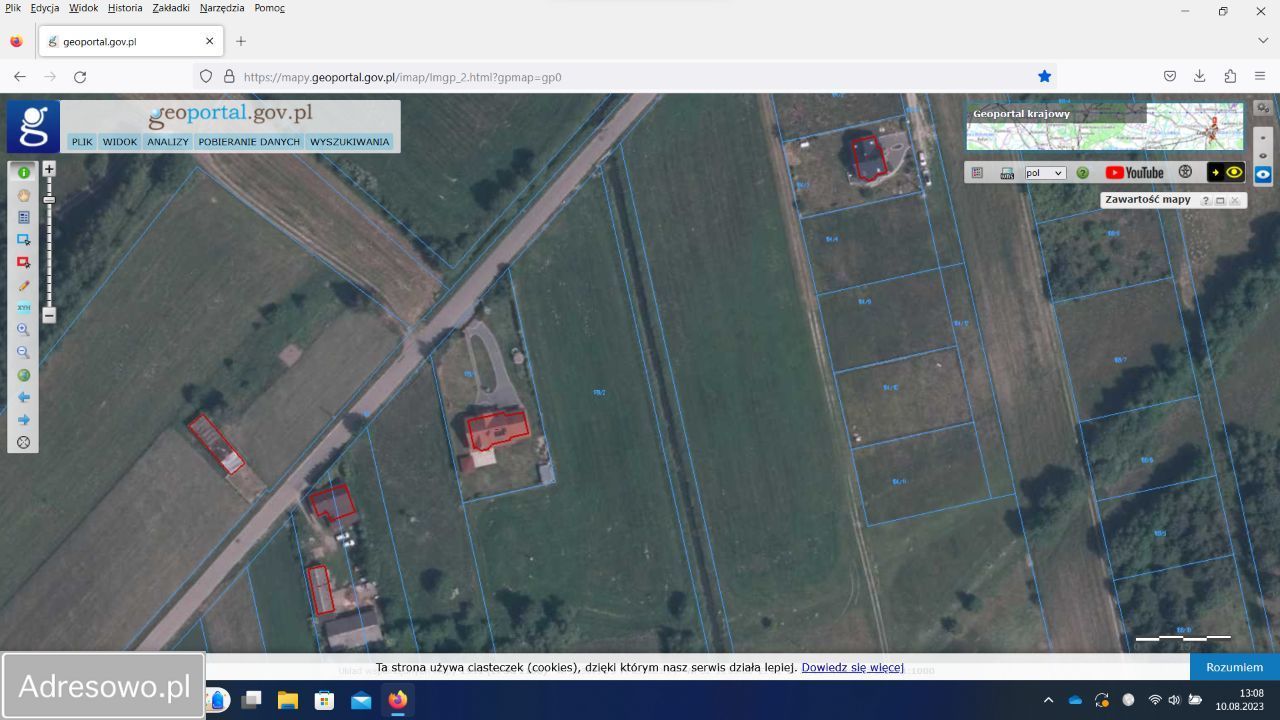Open Firefox Zakładki menu
Screen dimensions: 1280x720
[171, 8]
